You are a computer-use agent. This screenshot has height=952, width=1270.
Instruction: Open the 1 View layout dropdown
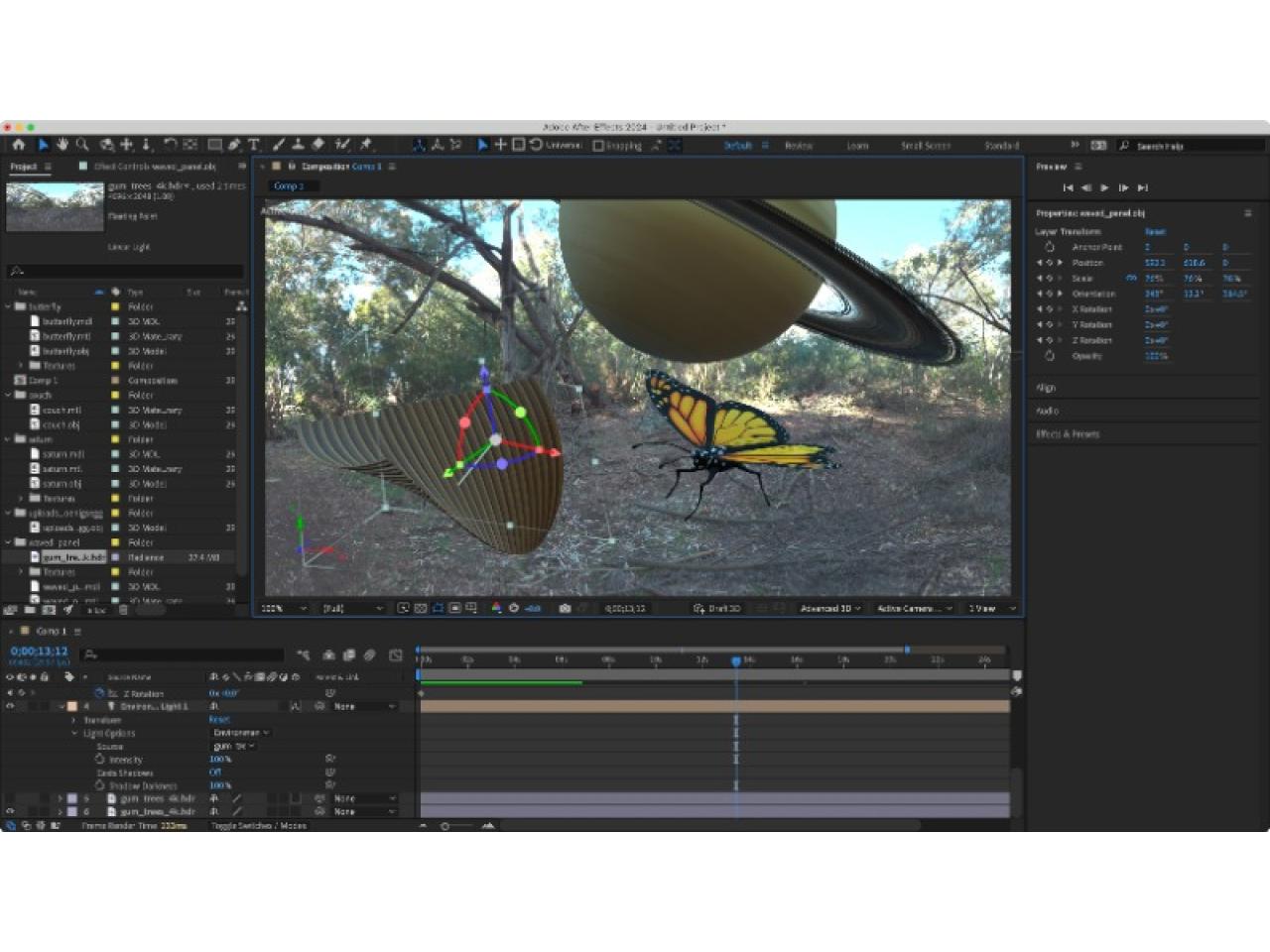click(x=992, y=608)
